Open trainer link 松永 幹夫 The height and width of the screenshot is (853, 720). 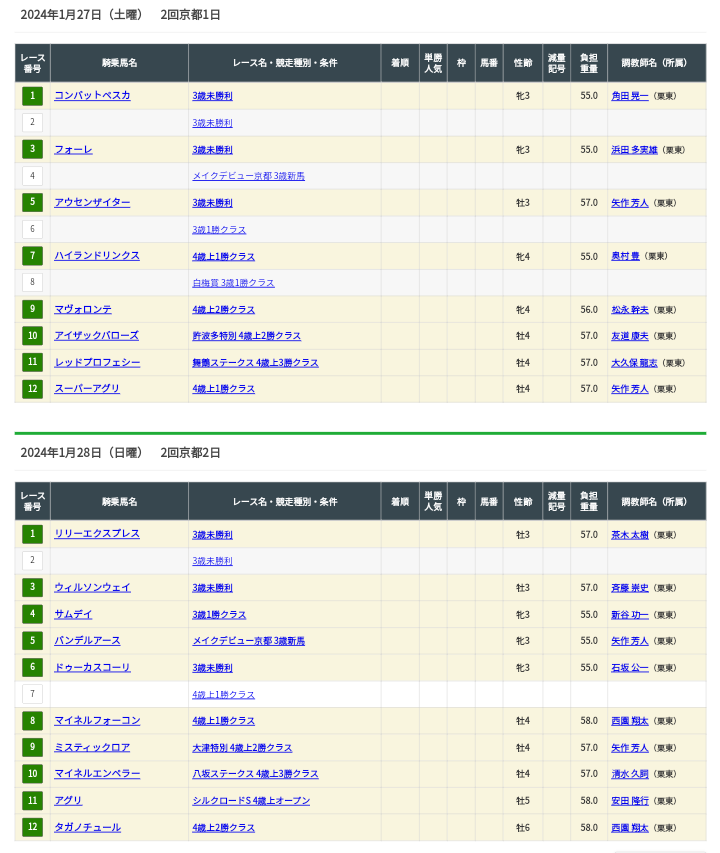pyautogui.click(x=630, y=310)
